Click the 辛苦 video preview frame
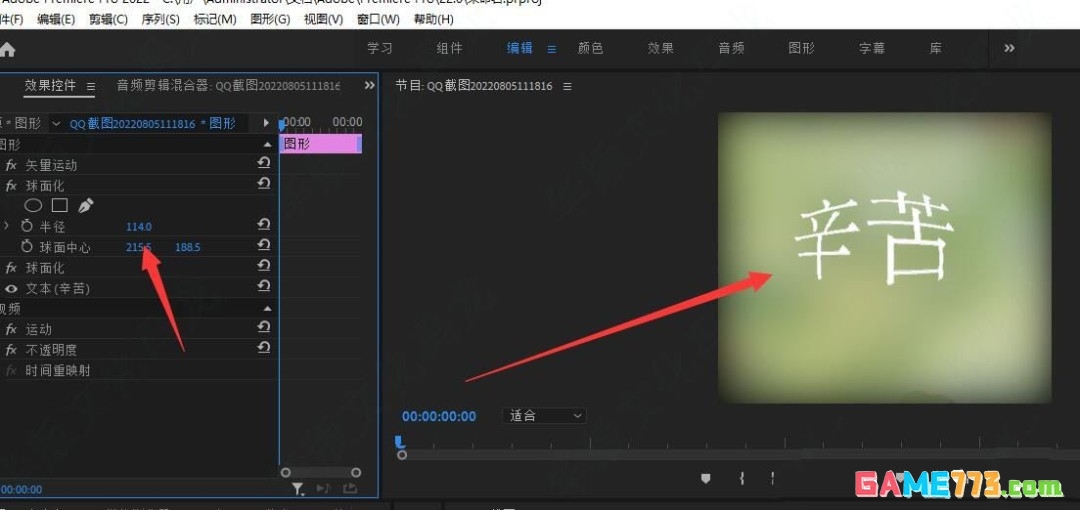This screenshot has height=510, width=1080. click(x=884, y=257)
